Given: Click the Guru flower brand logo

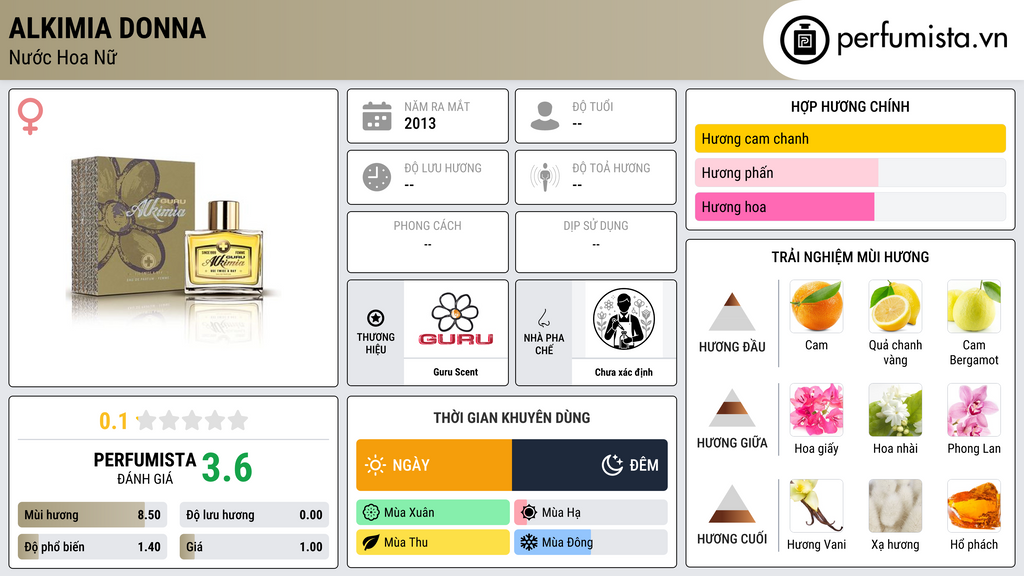Looking at the screenshot, I should [x=456, y=319].
